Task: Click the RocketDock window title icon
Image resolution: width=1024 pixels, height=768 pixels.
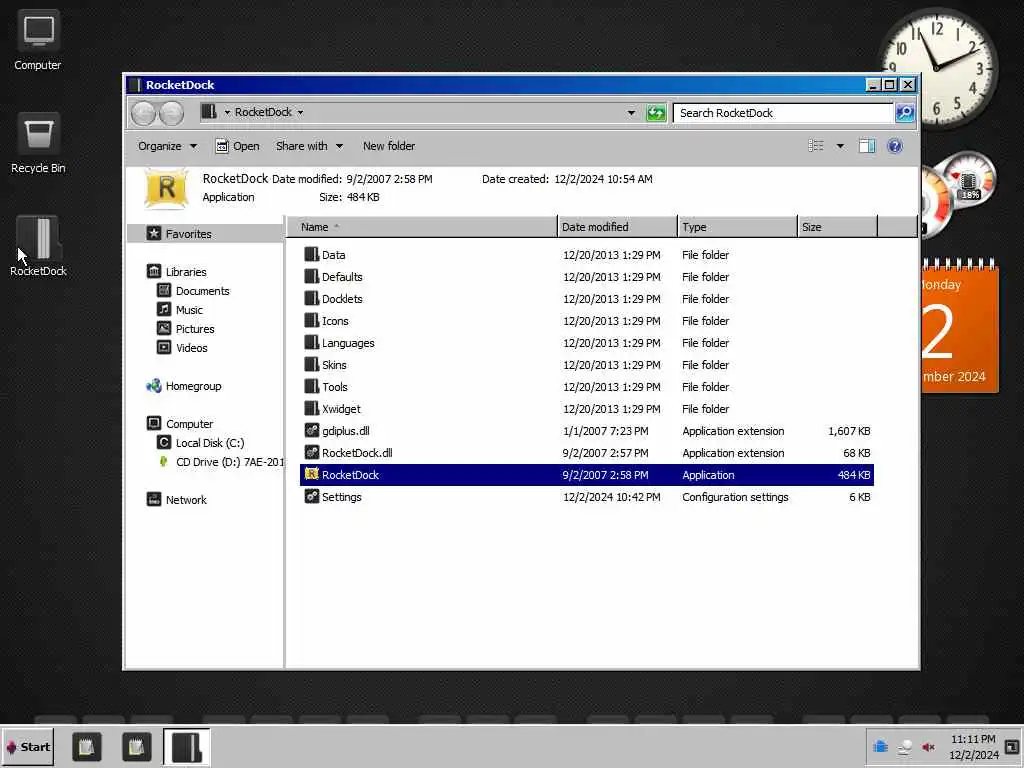Action: pos(135,85)
